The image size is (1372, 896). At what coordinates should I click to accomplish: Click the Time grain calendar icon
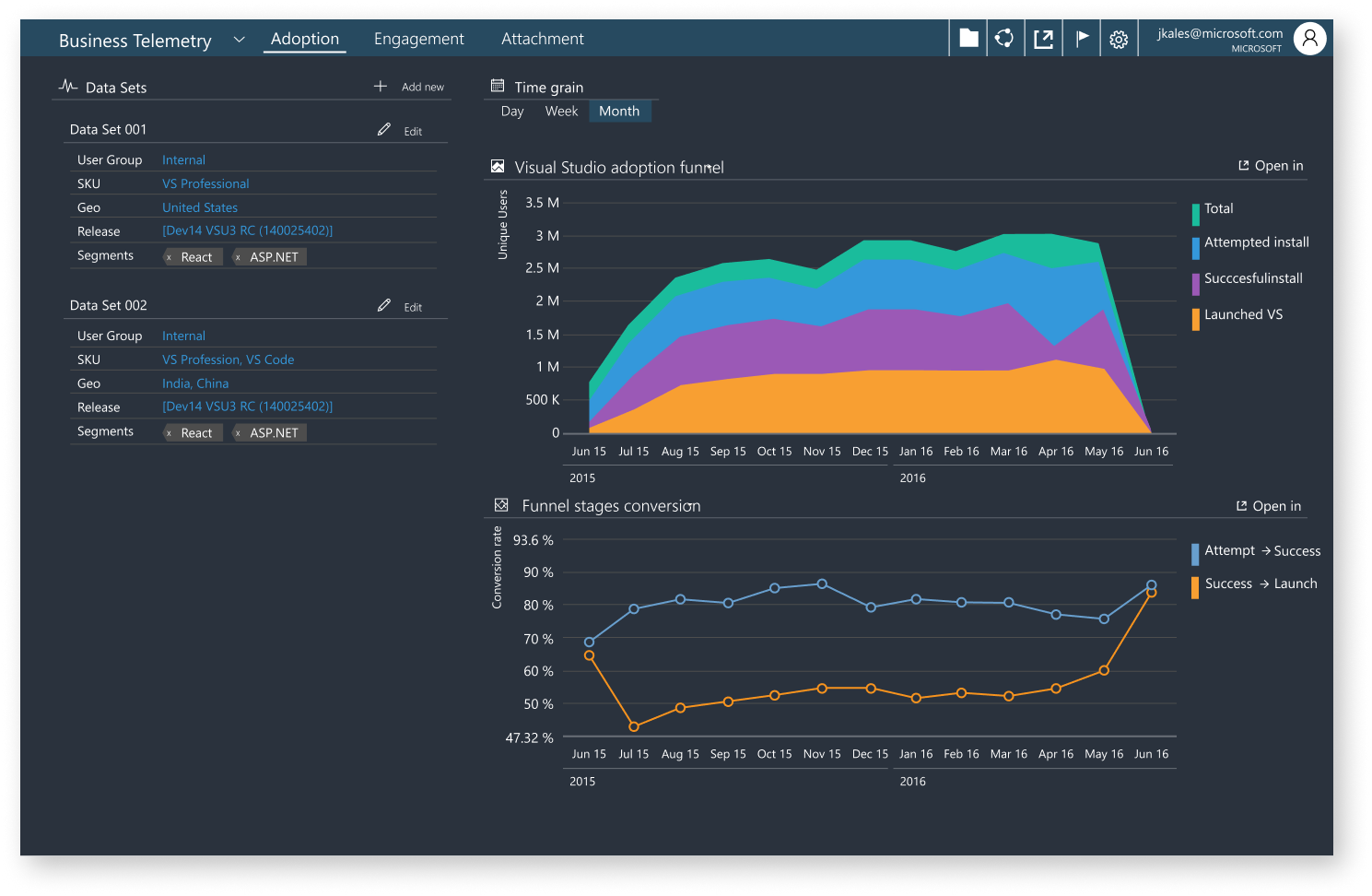tap(498, 86)
